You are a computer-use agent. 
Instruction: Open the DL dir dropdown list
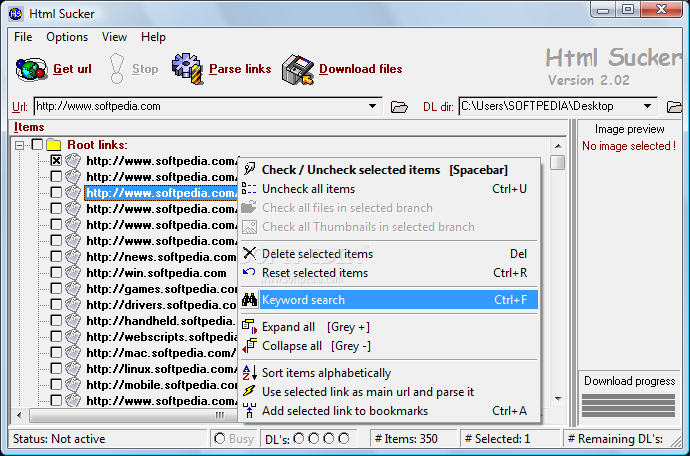(x=647, y=106)
